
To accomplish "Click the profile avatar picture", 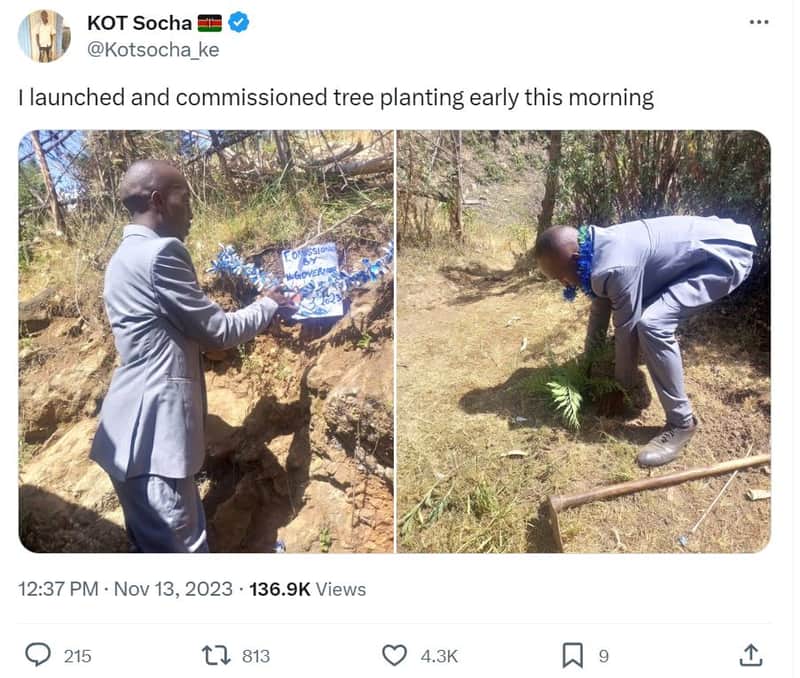I will (x=43, y=30).
